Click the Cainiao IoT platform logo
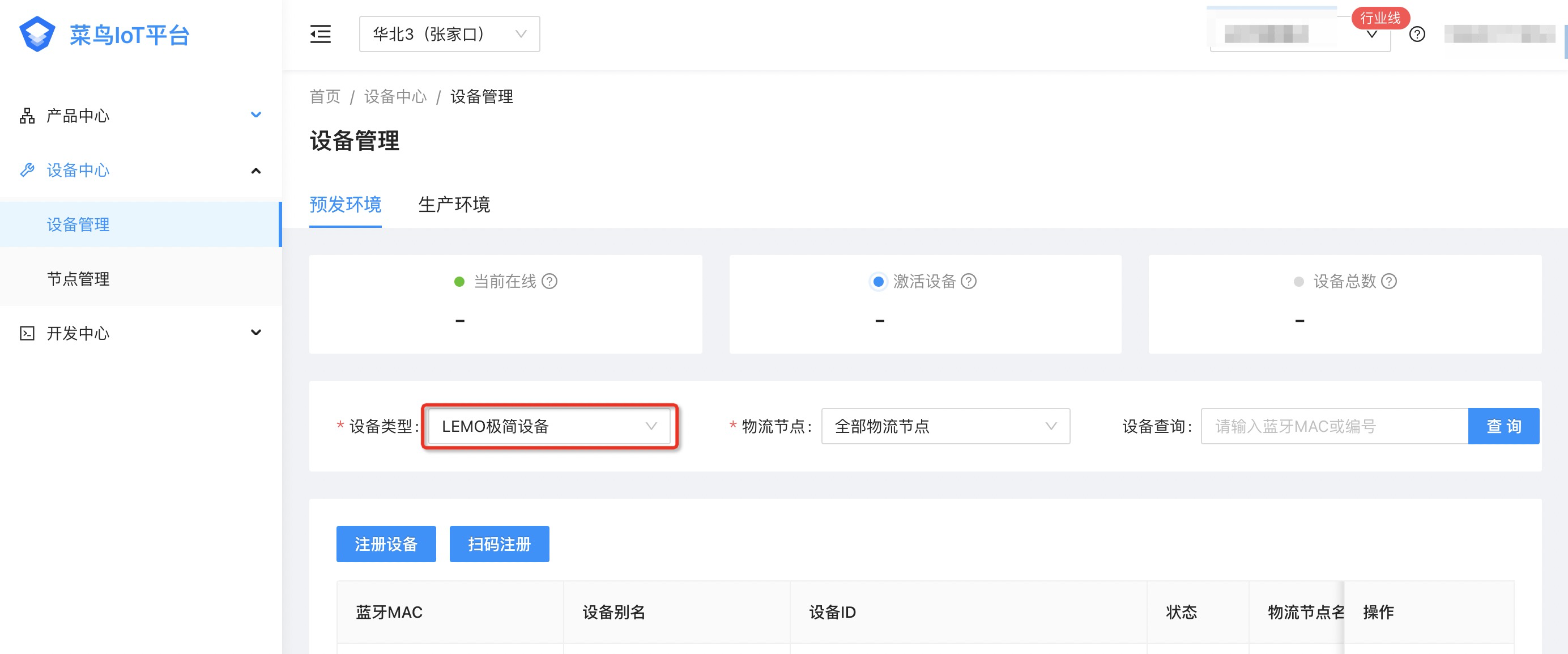This screenshot has width=1568, height=654. tap(38, 34)
